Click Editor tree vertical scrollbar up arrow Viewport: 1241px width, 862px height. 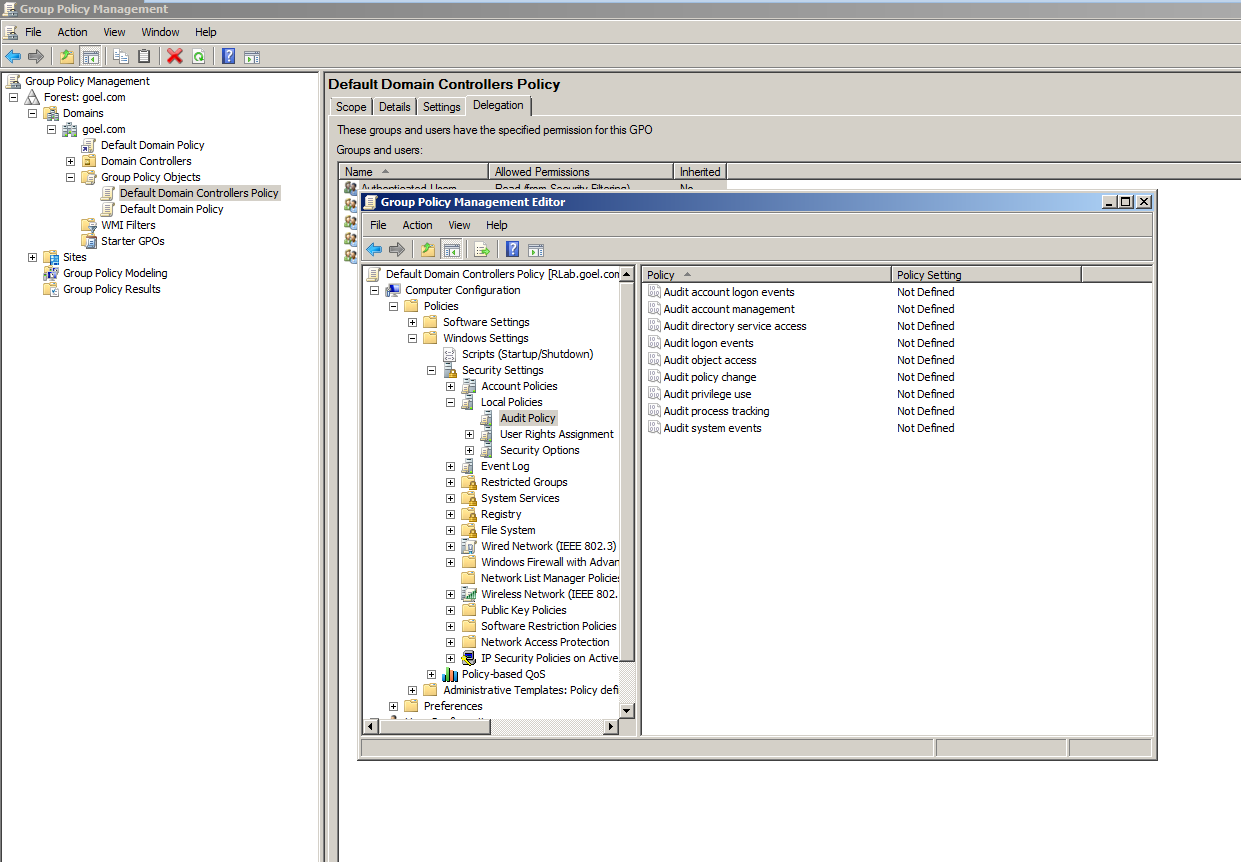(x=627, y=274)
